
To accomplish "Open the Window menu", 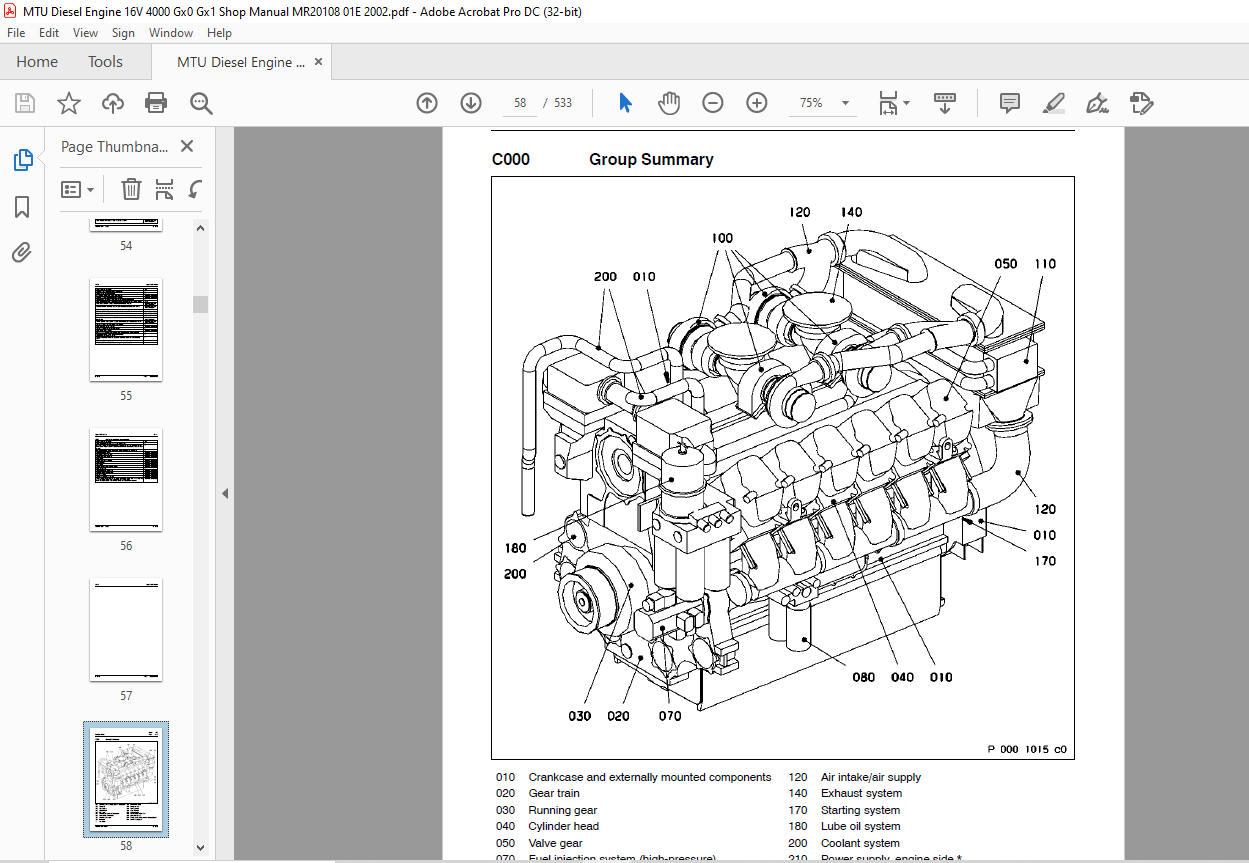I will 171,33.
